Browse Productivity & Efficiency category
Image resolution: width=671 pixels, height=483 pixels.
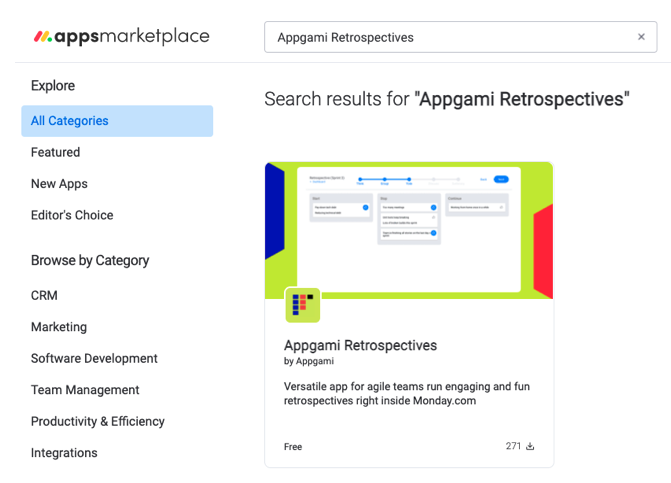point(98,421)
